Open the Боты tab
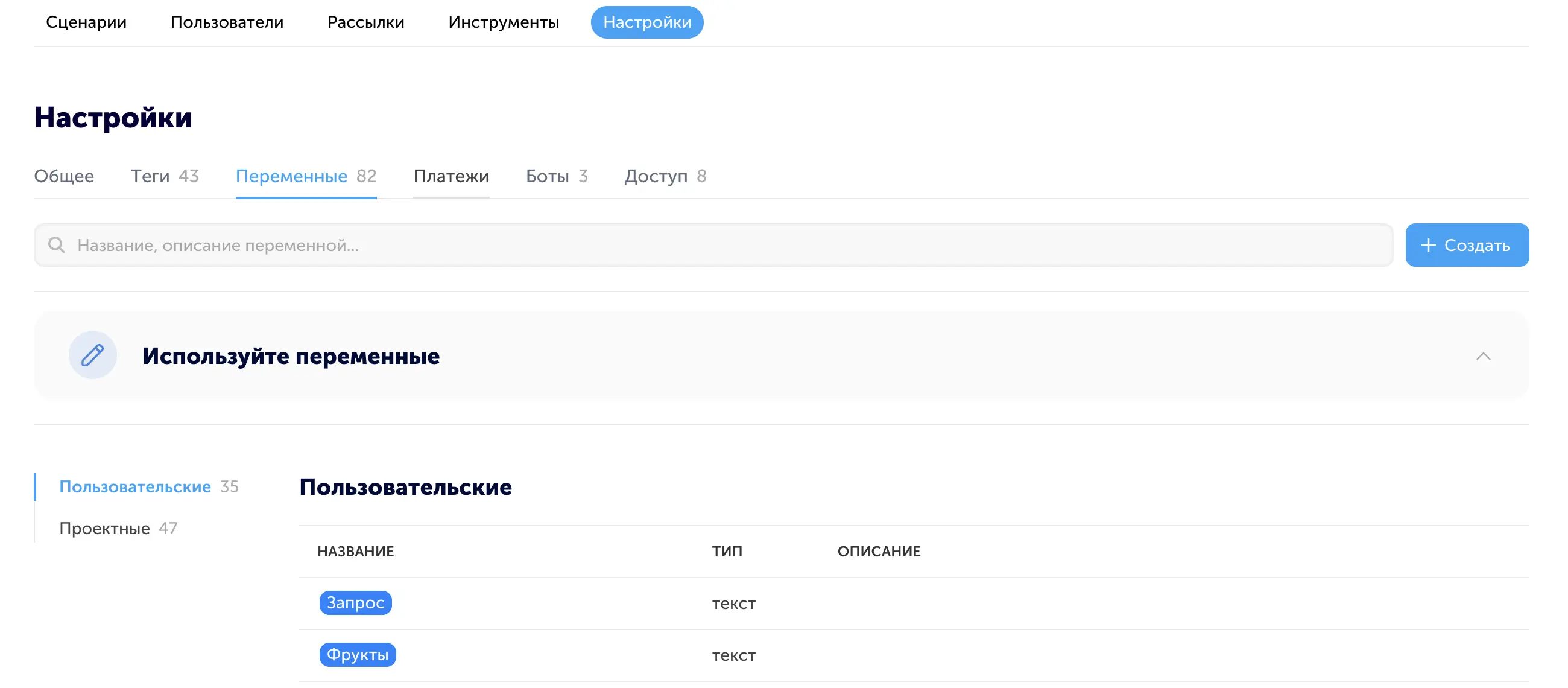Viewport: 1568px width, 688px height. (x=557, y=176)
